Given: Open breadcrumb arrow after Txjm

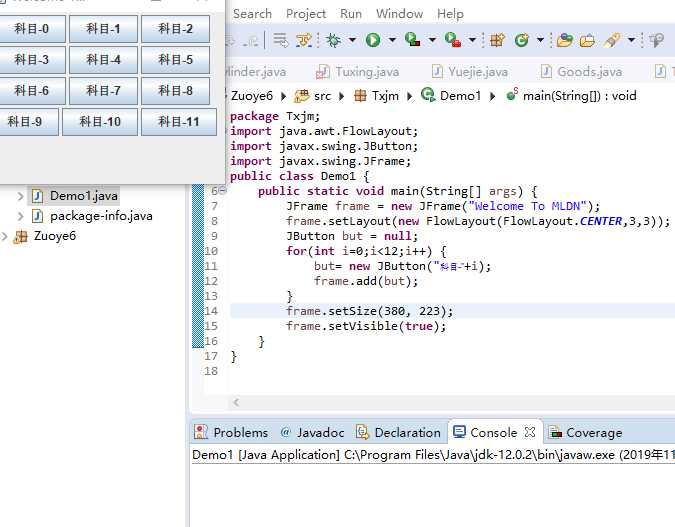Looking at the screenshot, I should 409,96.
